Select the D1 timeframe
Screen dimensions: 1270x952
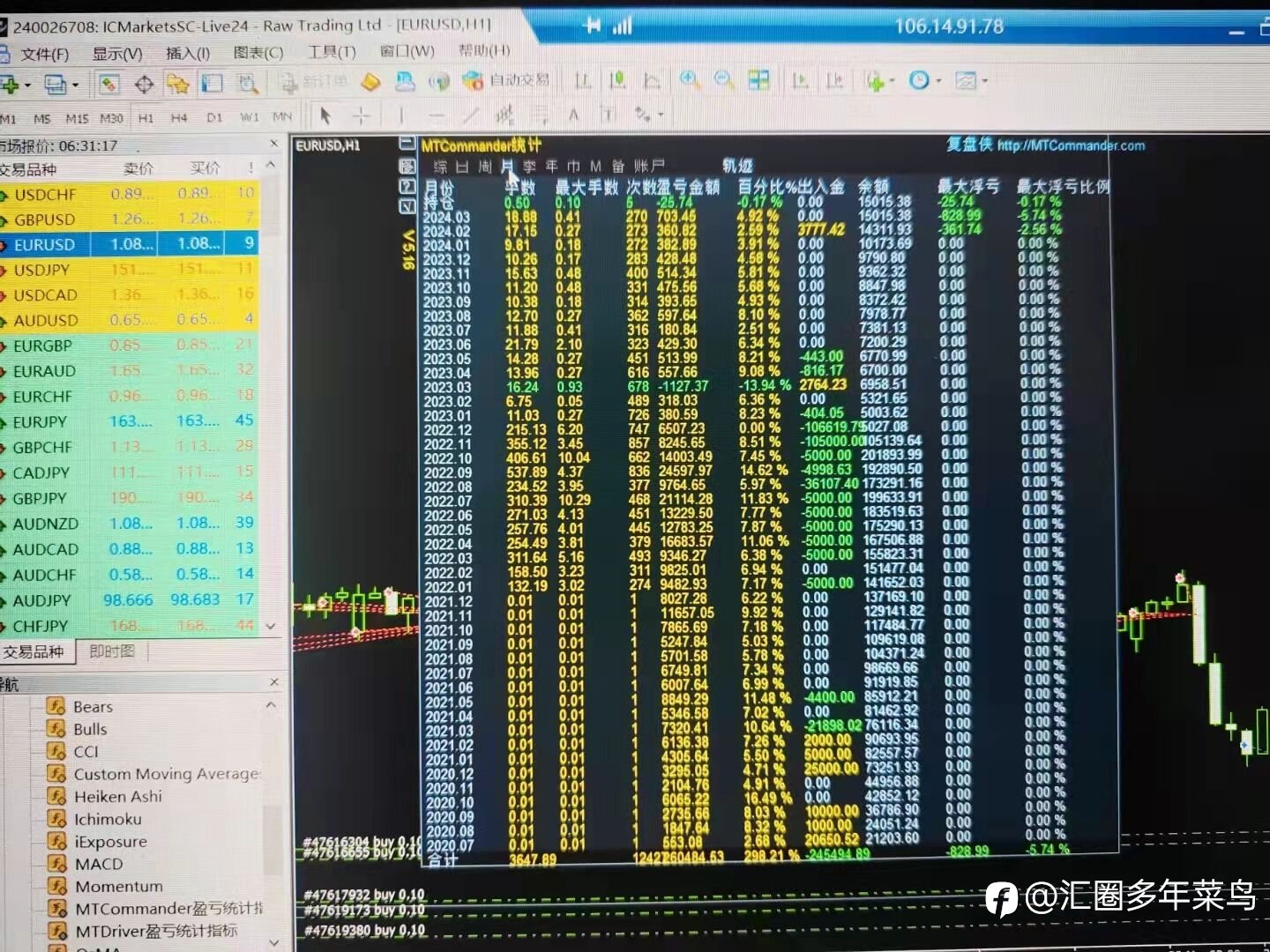pos(214,116)
